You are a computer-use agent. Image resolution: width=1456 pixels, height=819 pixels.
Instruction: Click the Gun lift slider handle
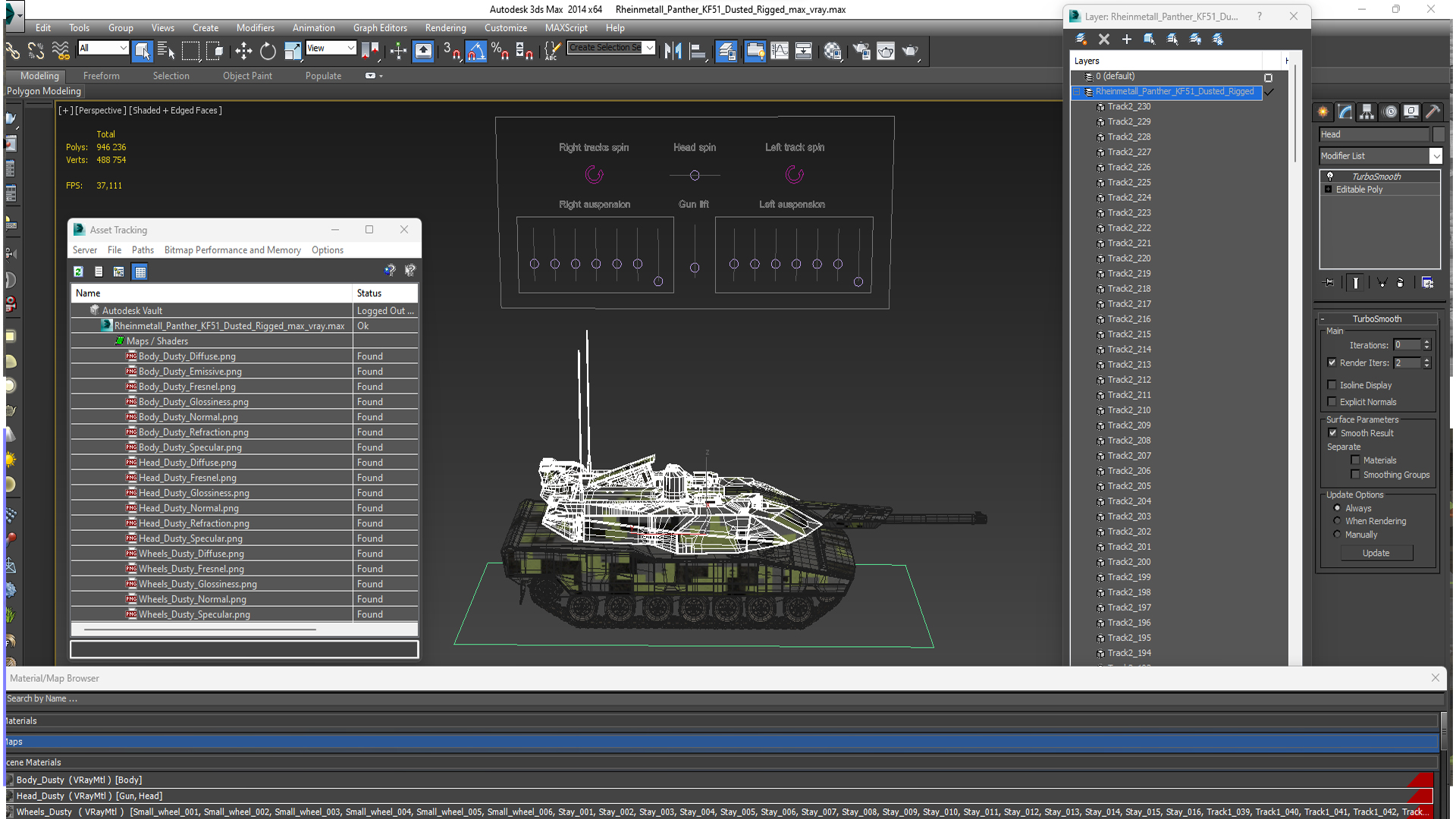click(x=695, y=268)
